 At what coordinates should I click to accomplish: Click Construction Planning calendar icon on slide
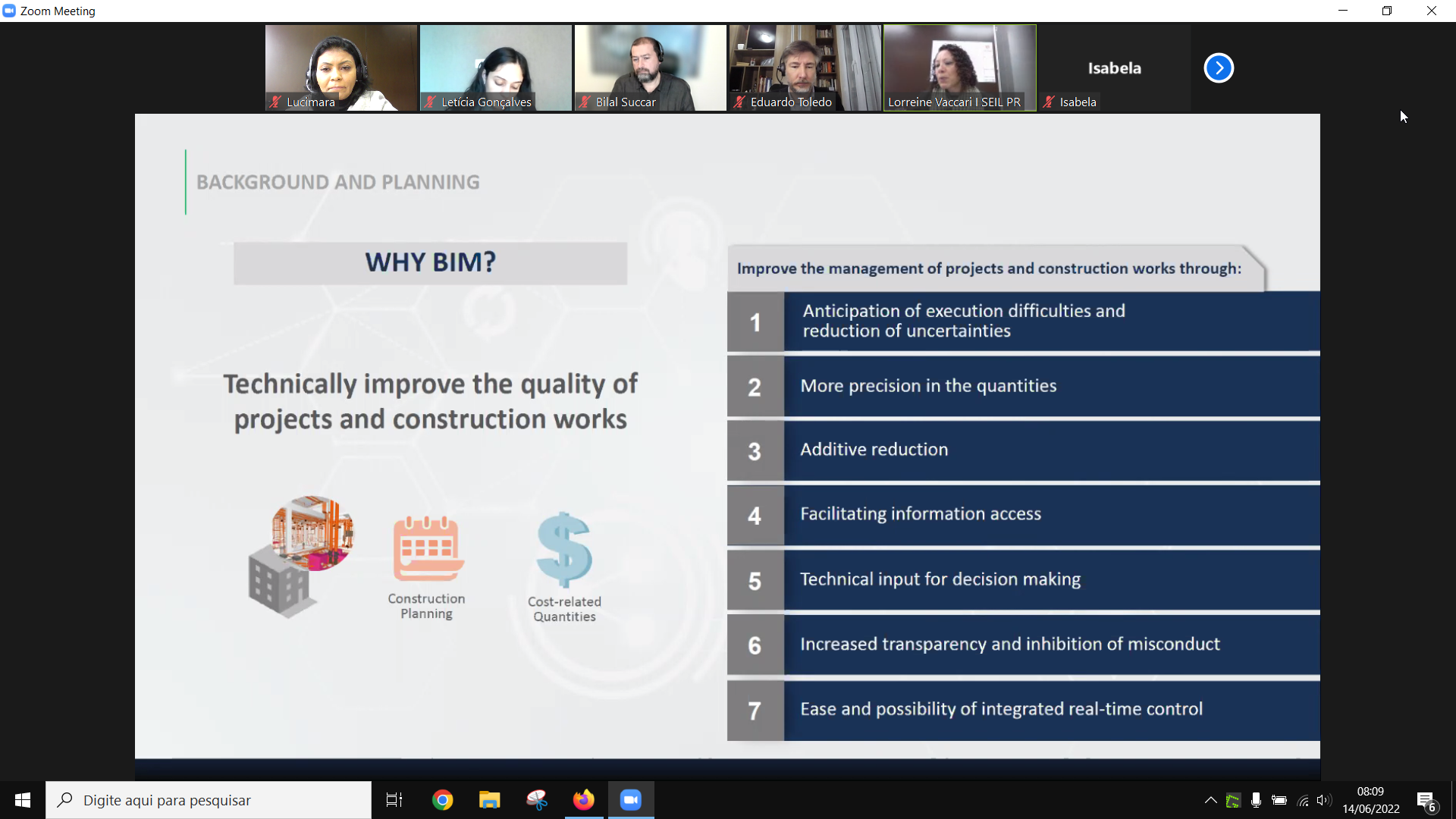pos(428,548)
